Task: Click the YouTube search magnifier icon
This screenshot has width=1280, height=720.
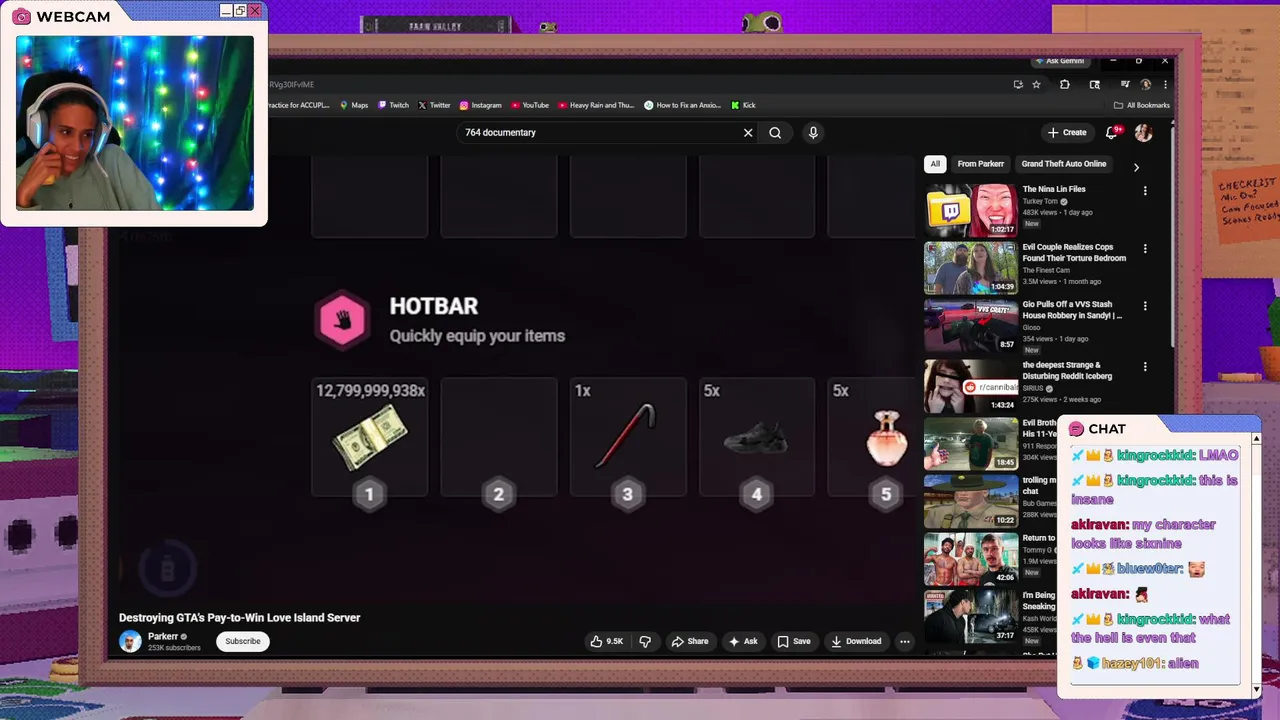Action: (775, 132)
